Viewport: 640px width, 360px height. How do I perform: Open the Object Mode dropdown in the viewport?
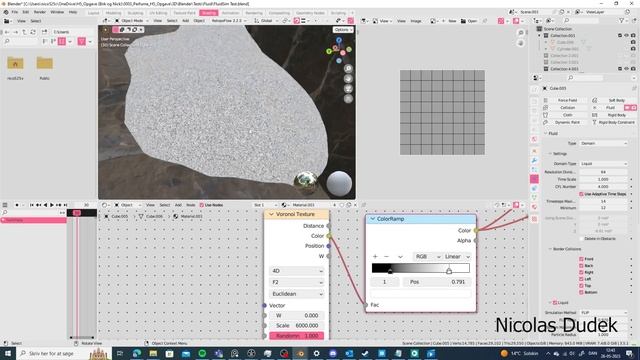(x=132, y=20)
